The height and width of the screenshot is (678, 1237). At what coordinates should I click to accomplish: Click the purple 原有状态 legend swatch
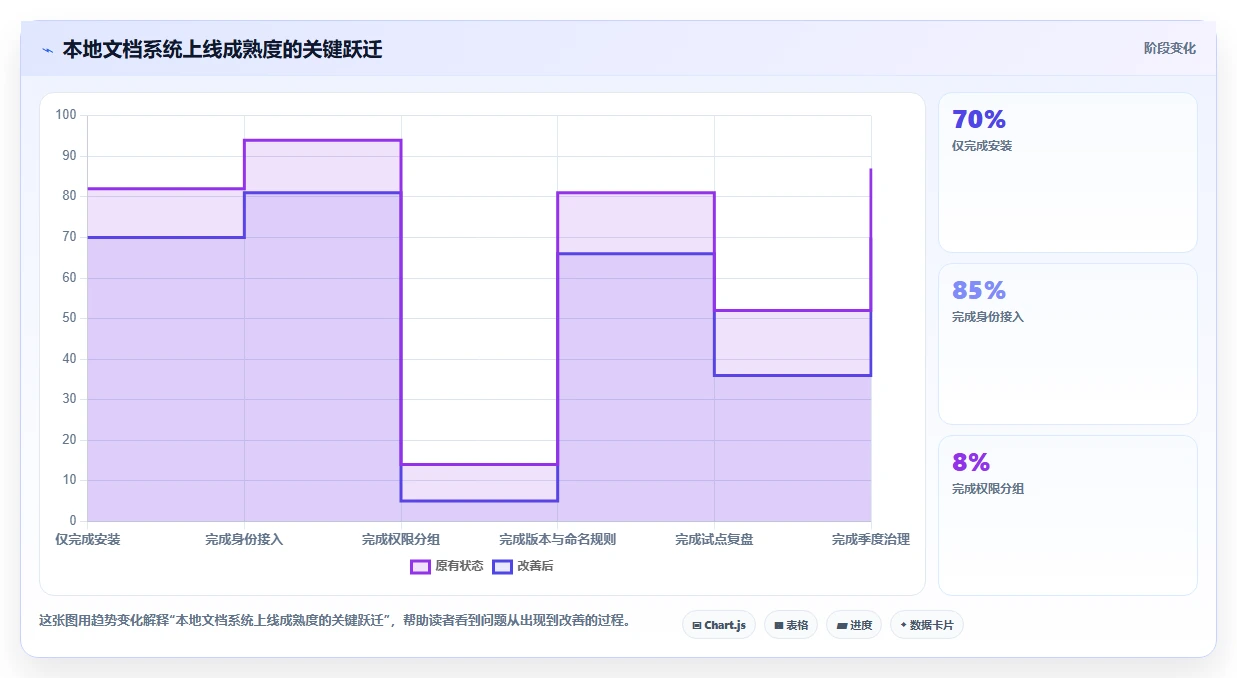(x=421, y=566)
